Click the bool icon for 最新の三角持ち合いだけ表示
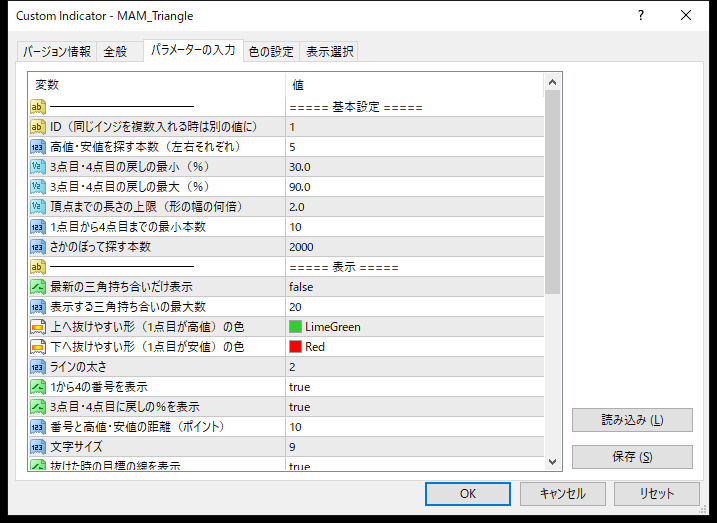The width and height of the screenshot is (717, 523). click(38, 287)
